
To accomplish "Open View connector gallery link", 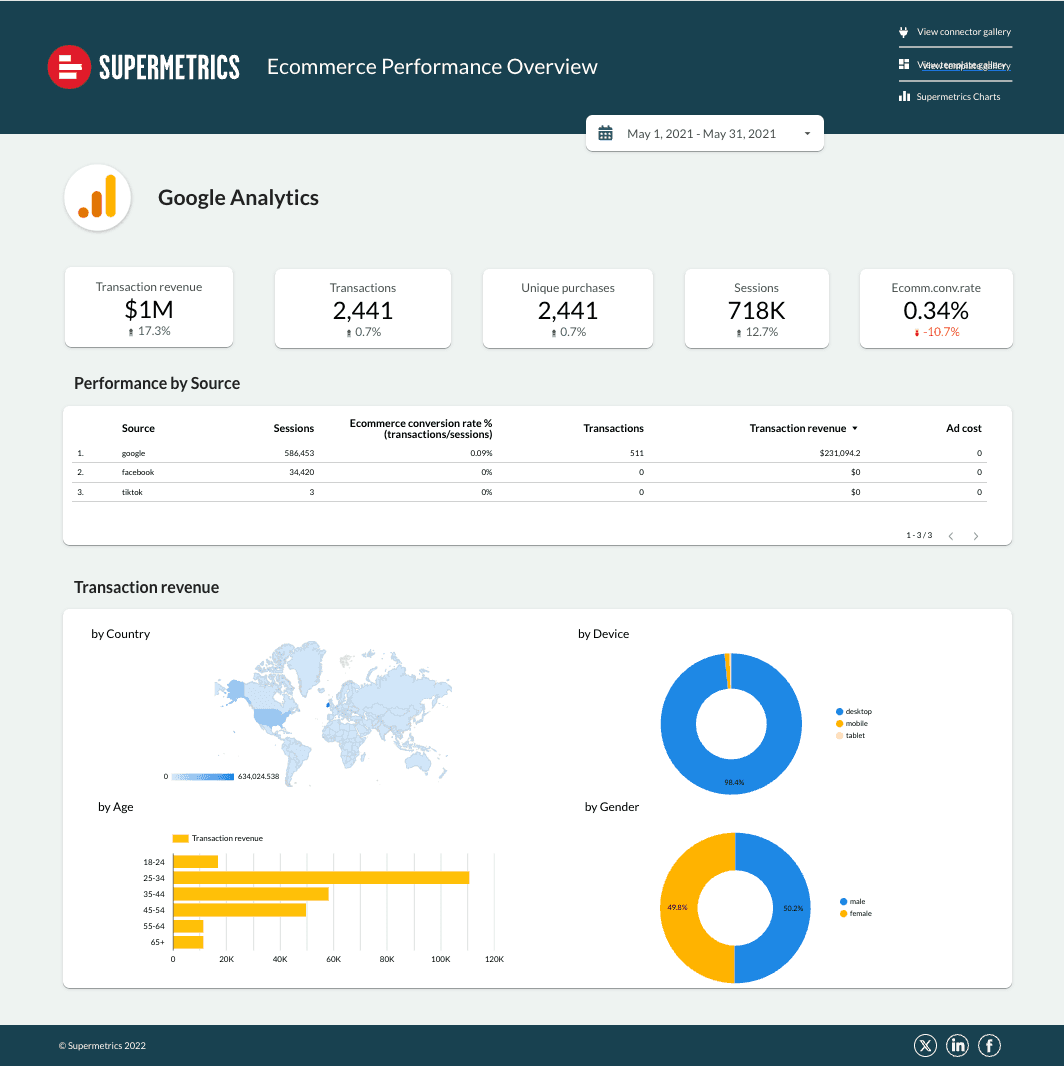I will pos(963,32).
